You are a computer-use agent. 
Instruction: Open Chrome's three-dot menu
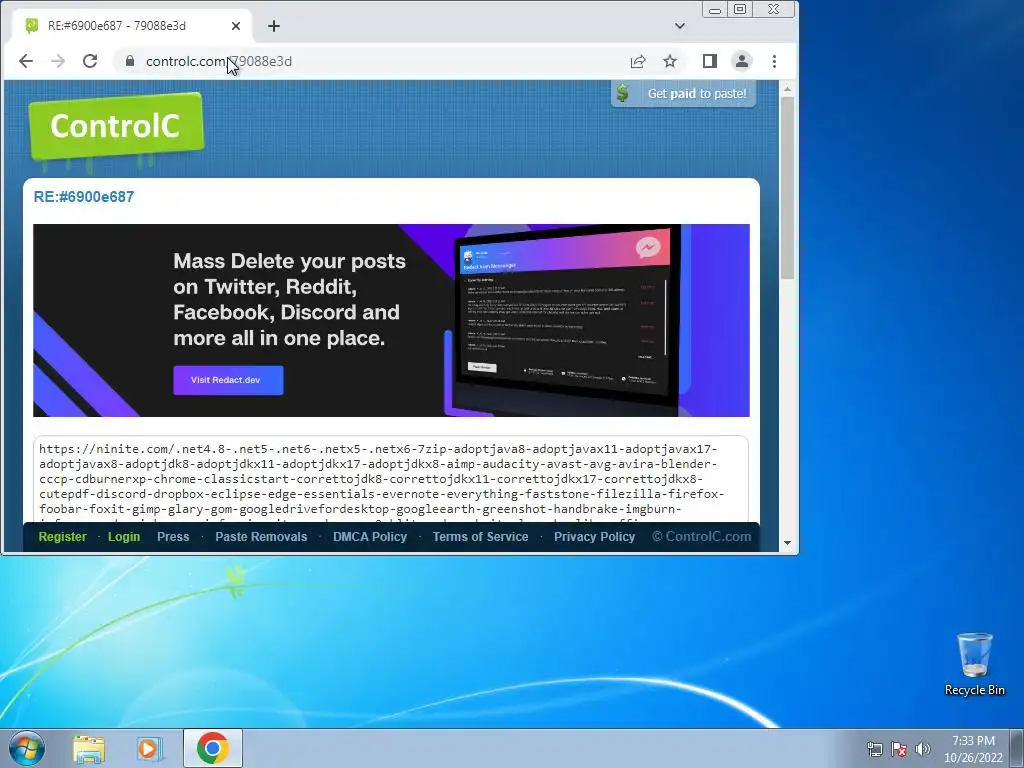pos(775,61)
